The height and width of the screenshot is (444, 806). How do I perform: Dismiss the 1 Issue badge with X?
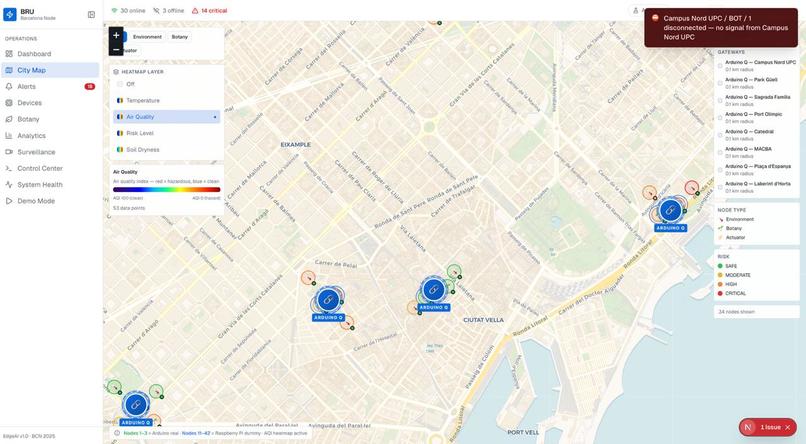point(787,427)
